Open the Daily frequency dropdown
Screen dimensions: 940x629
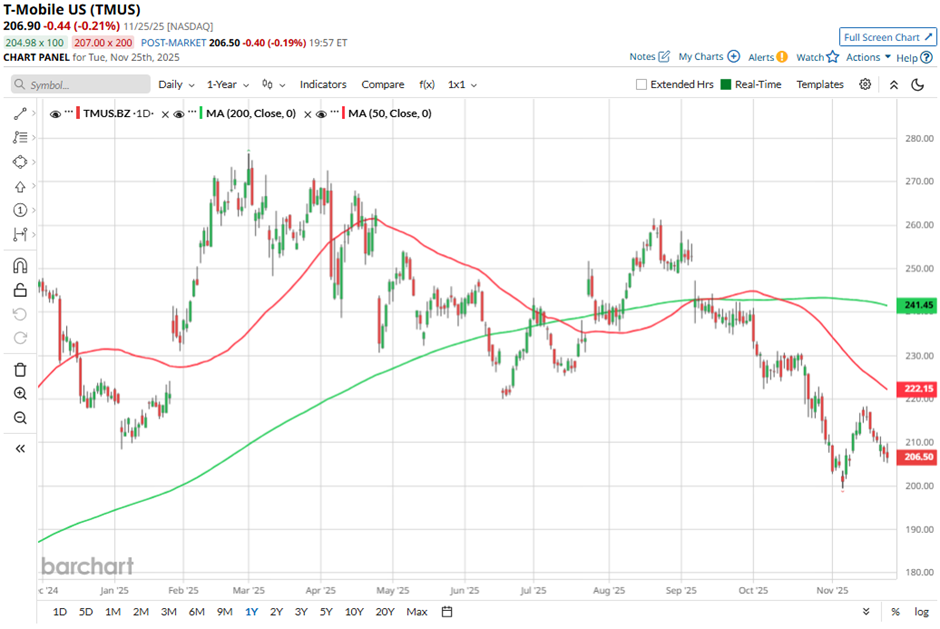(176, 85)
